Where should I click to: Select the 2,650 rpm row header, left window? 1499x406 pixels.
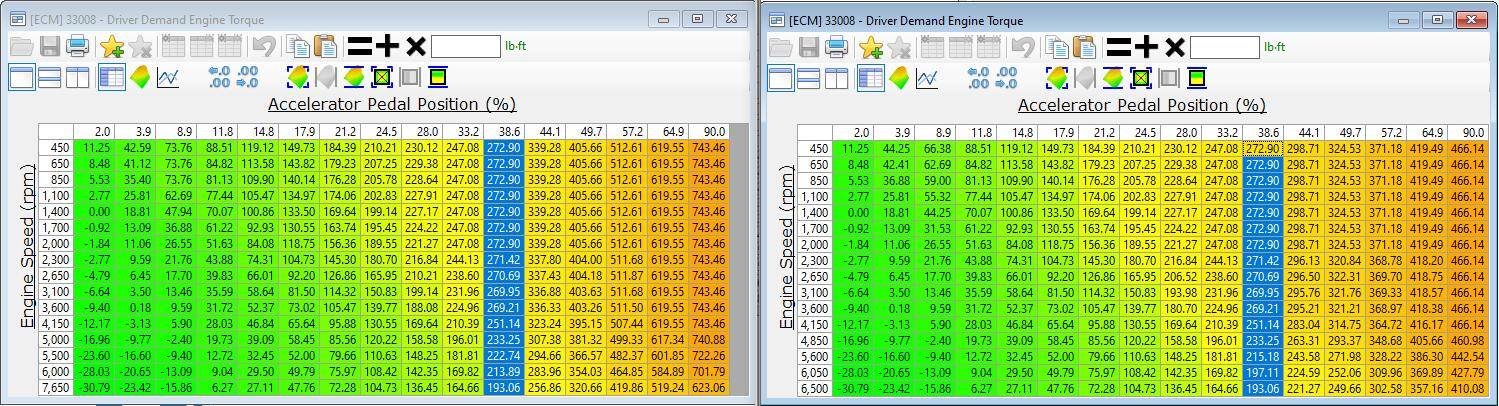[56, 276]
